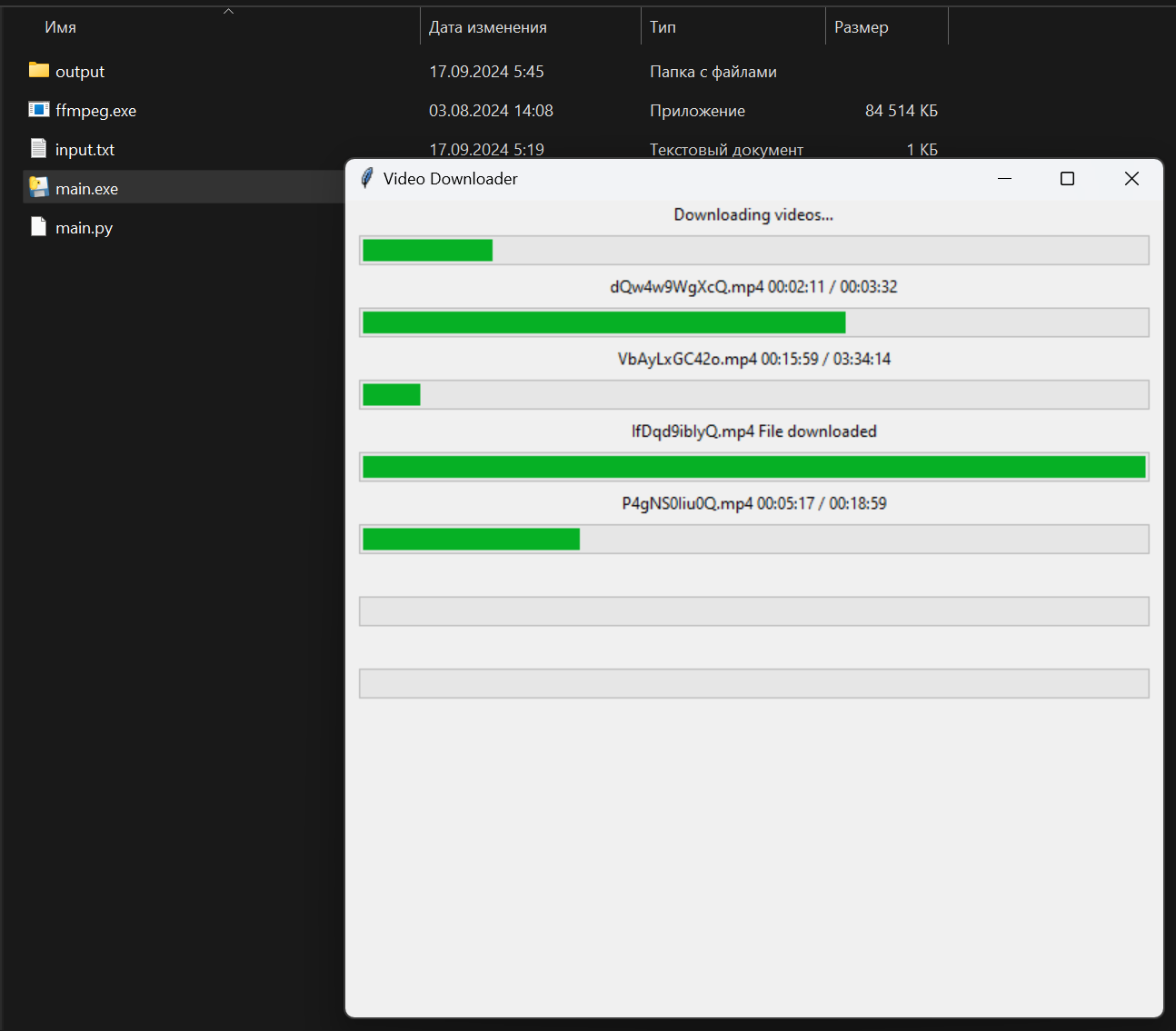
Task: Click the 'Приложение' type cell
Action: [697, 110]
